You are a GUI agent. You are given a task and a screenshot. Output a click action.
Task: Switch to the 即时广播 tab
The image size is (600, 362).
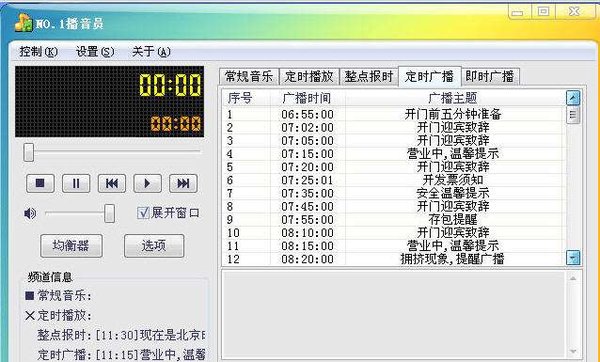[x=490, y=77]
